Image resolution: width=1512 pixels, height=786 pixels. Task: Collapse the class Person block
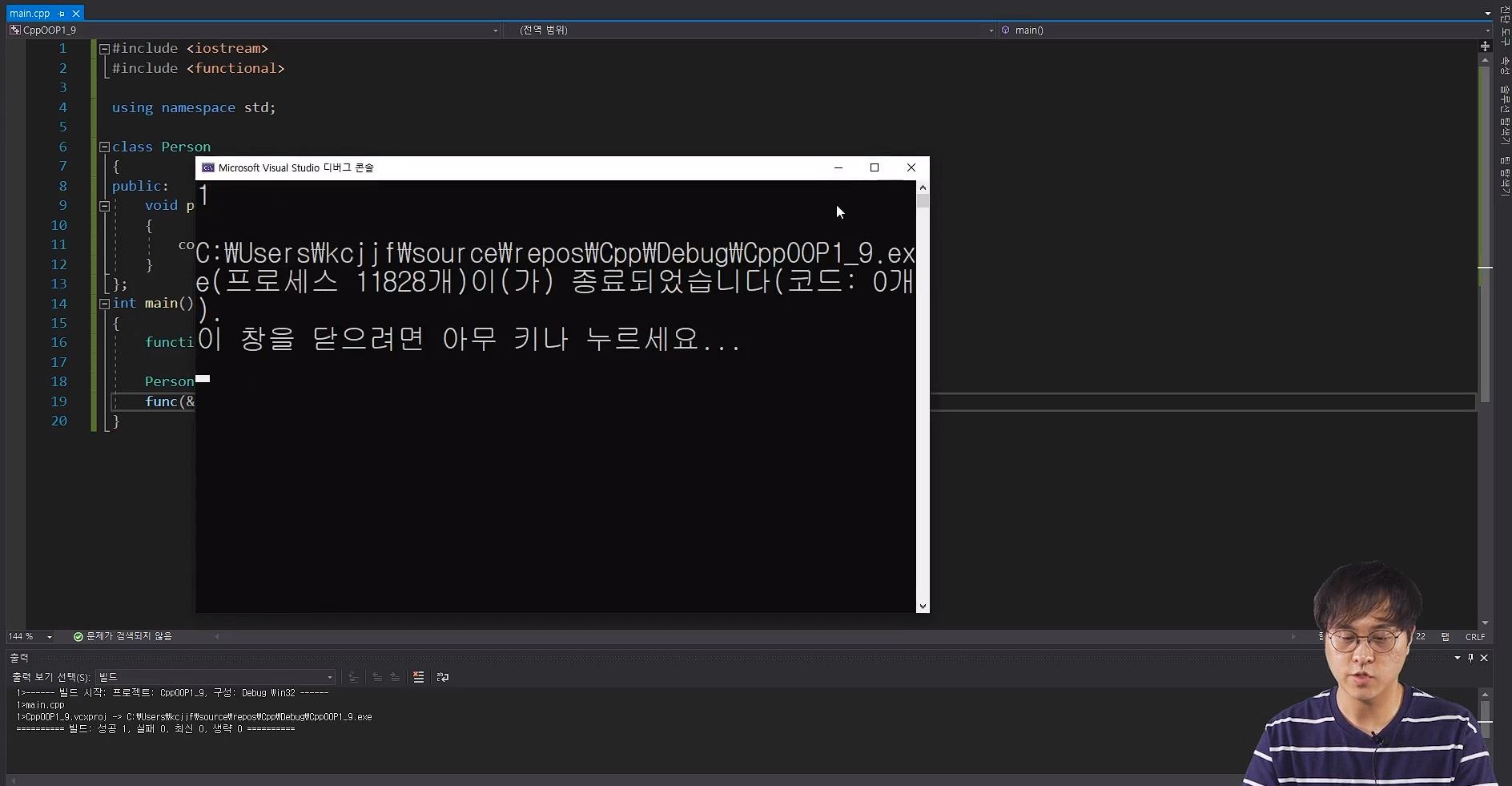[x=104, y=147]
